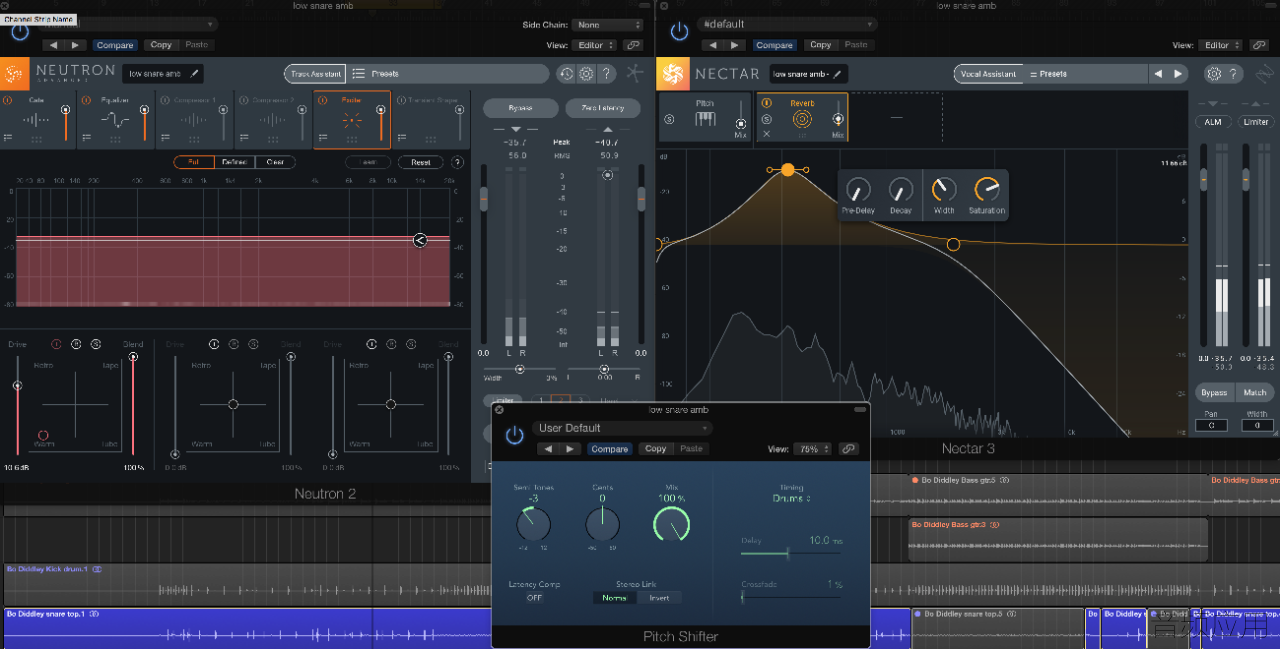Click Exciter band handle on spectrum
The width and height of the screenshot is (1280, 649).
tap(420, 239)
